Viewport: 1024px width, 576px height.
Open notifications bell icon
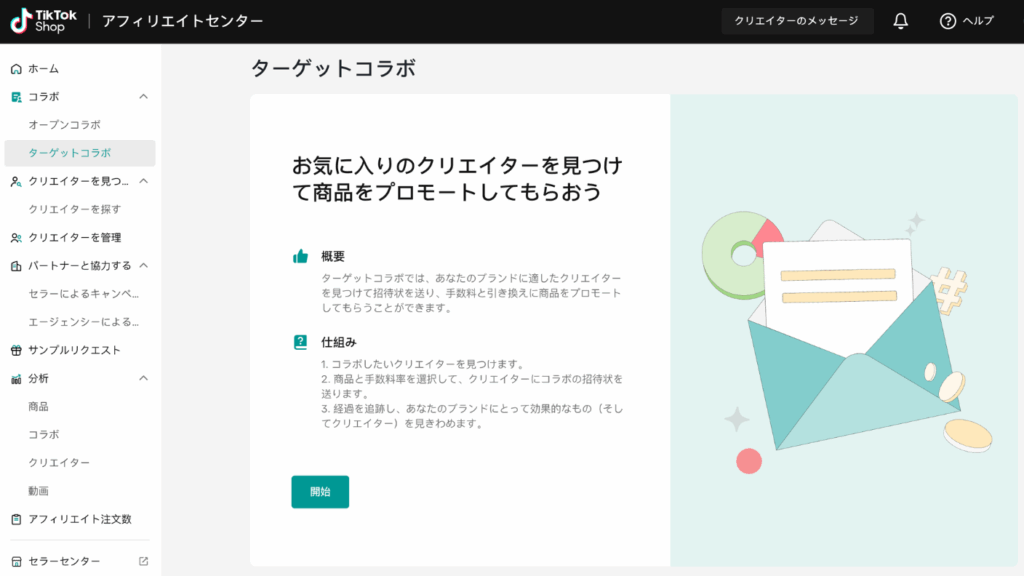pyautogui.click(x=900, y=21)
